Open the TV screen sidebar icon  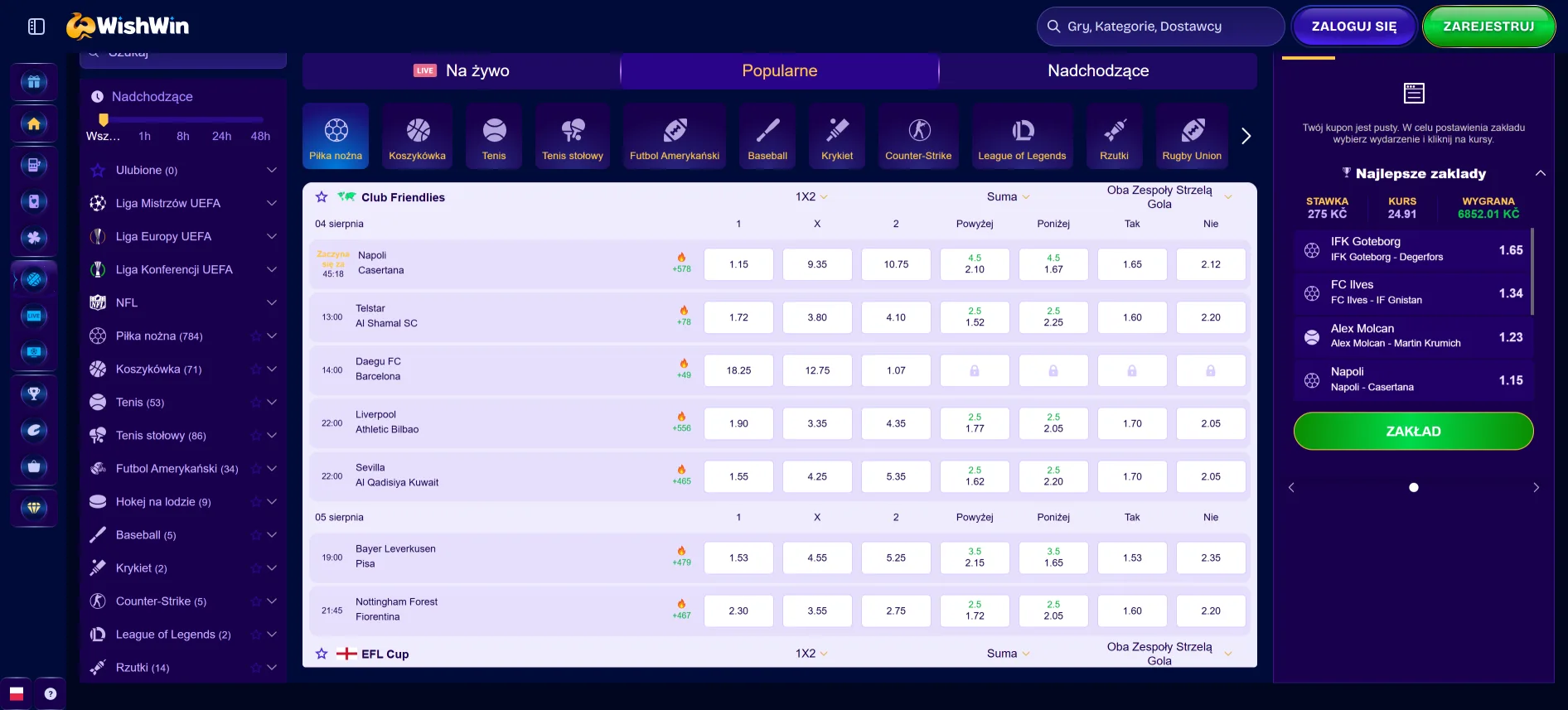(x=34, y=352)
